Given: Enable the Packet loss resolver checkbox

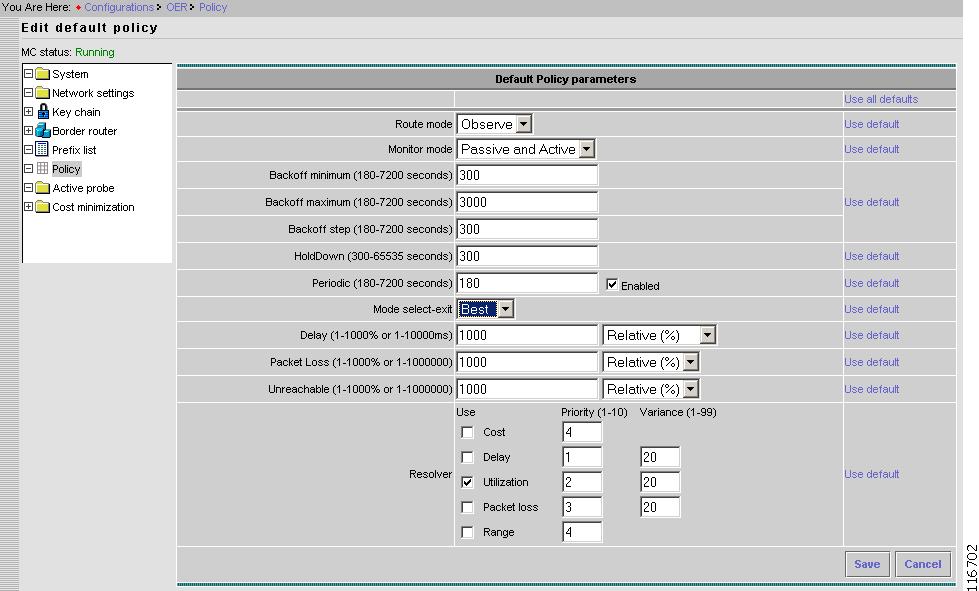Looking at the screenshot, I should click(x=467, y=507).
